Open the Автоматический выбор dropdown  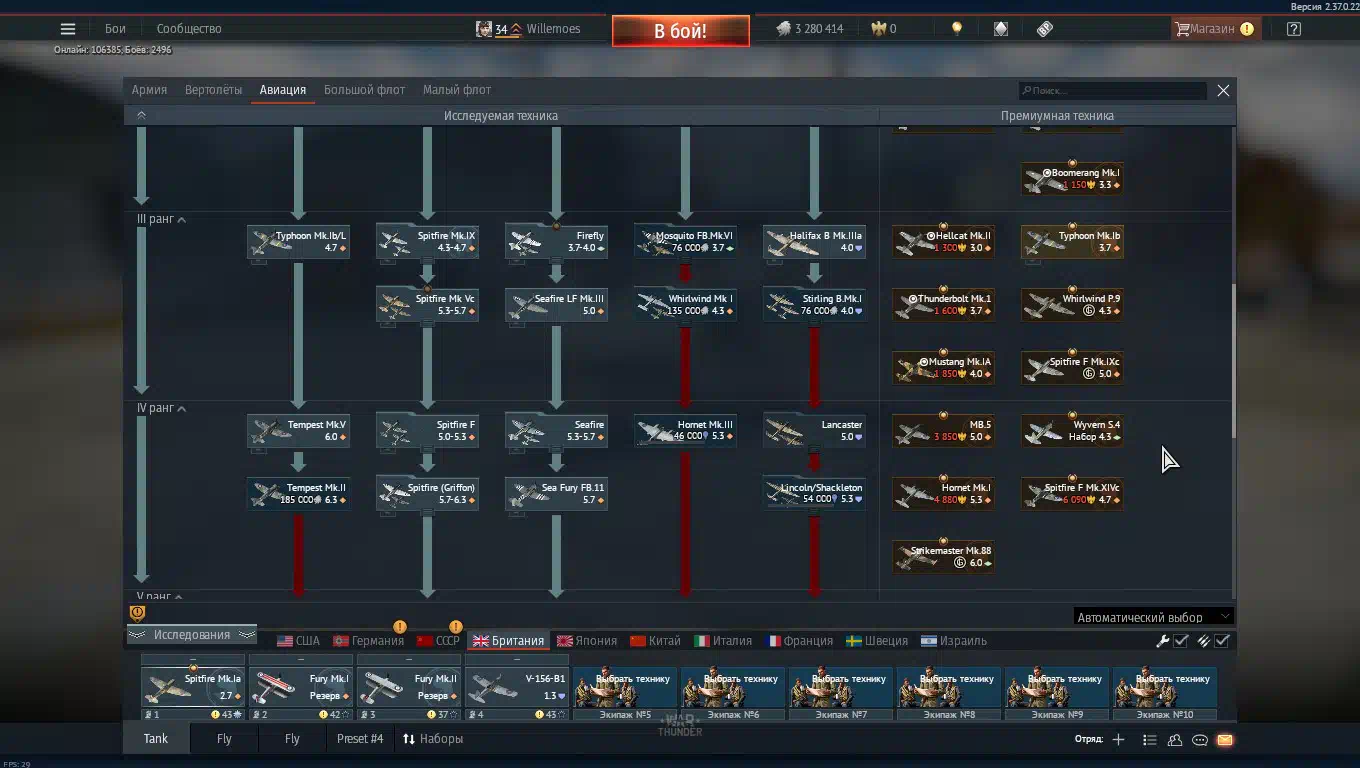[x=1153, y=617]
